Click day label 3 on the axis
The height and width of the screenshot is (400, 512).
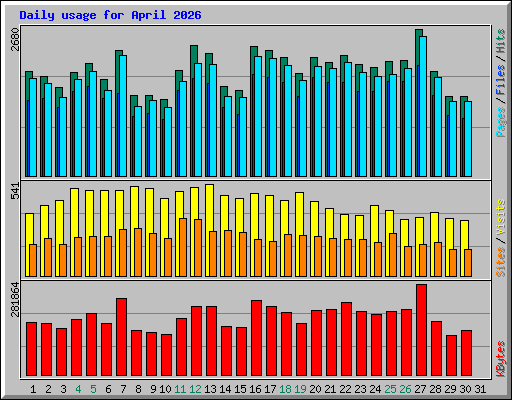tap(63, 389)
